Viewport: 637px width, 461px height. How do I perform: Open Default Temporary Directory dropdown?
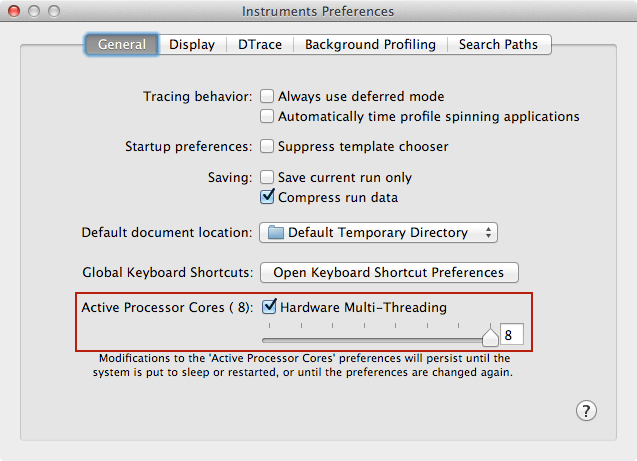[x=378, y=233]
